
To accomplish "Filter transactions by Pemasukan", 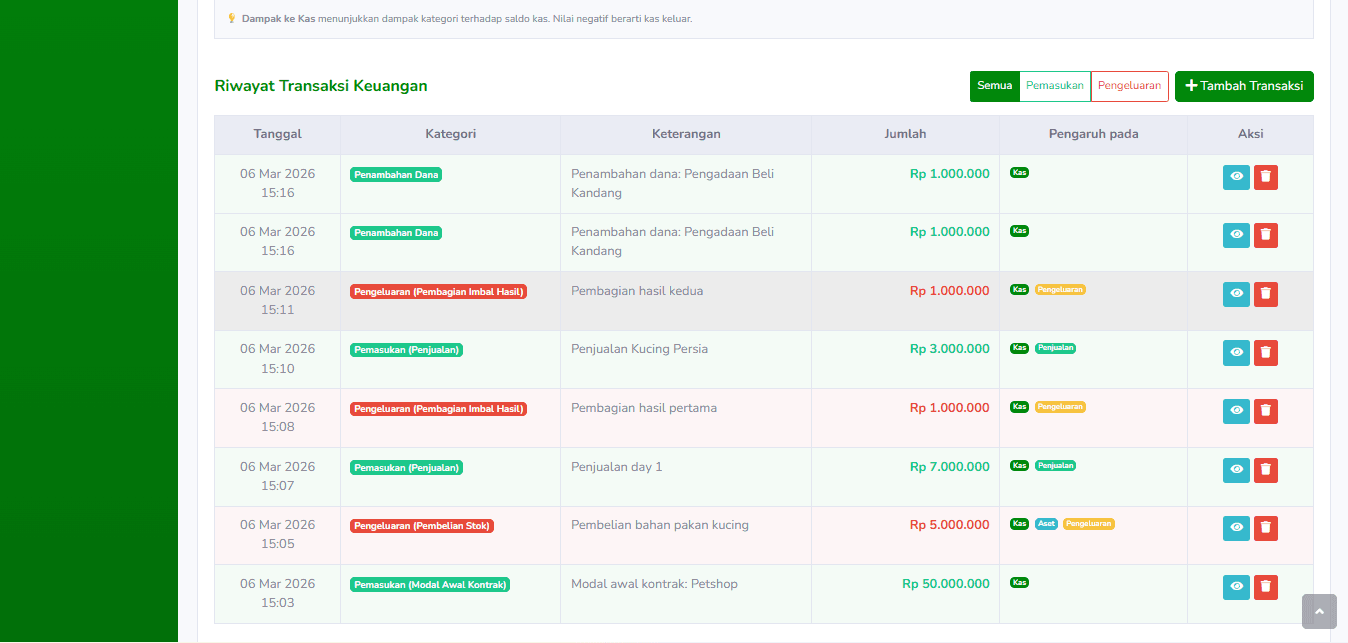I will point(1055,86).
